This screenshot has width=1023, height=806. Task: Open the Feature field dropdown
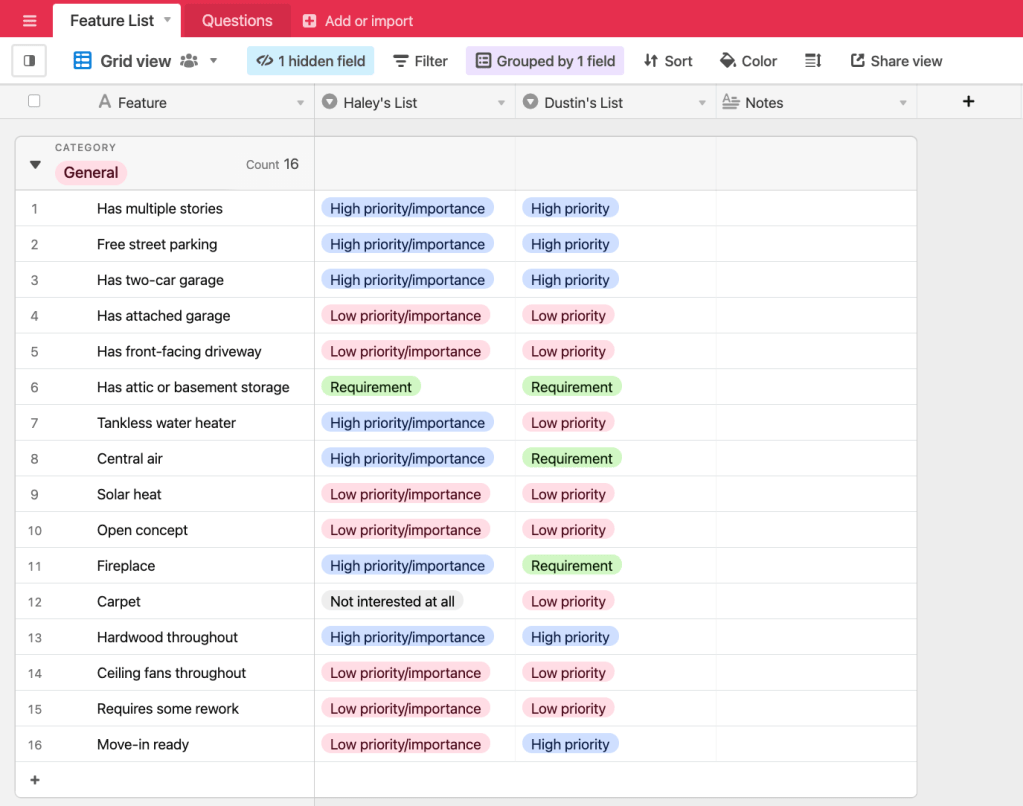point(299,101)
